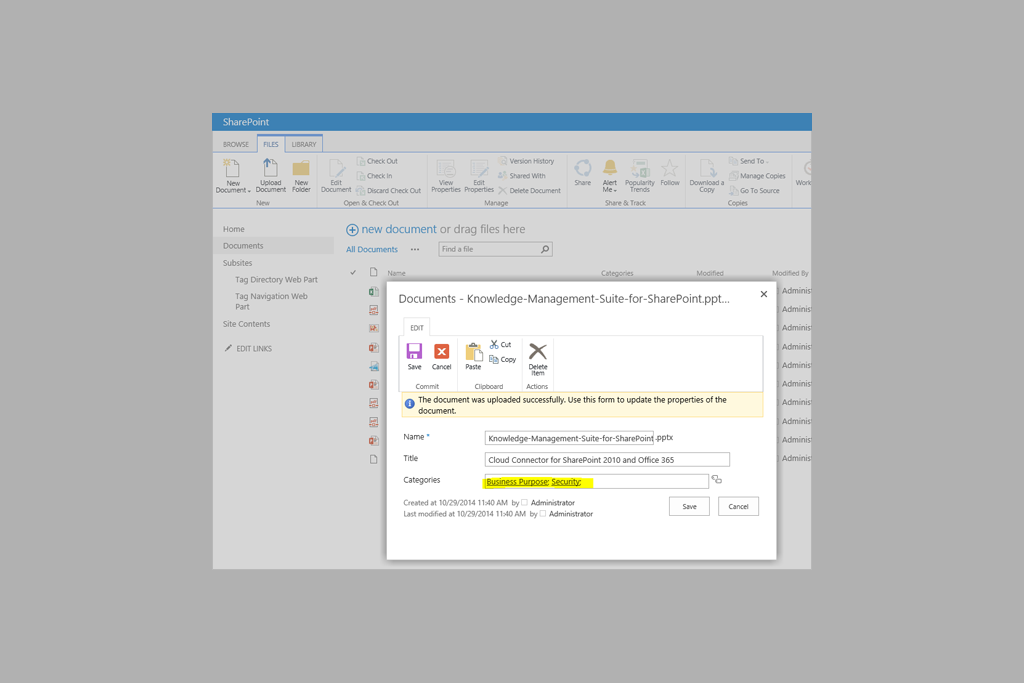Sort by the Modified By column header
1024x683 pixels.
tap(790, 273)
